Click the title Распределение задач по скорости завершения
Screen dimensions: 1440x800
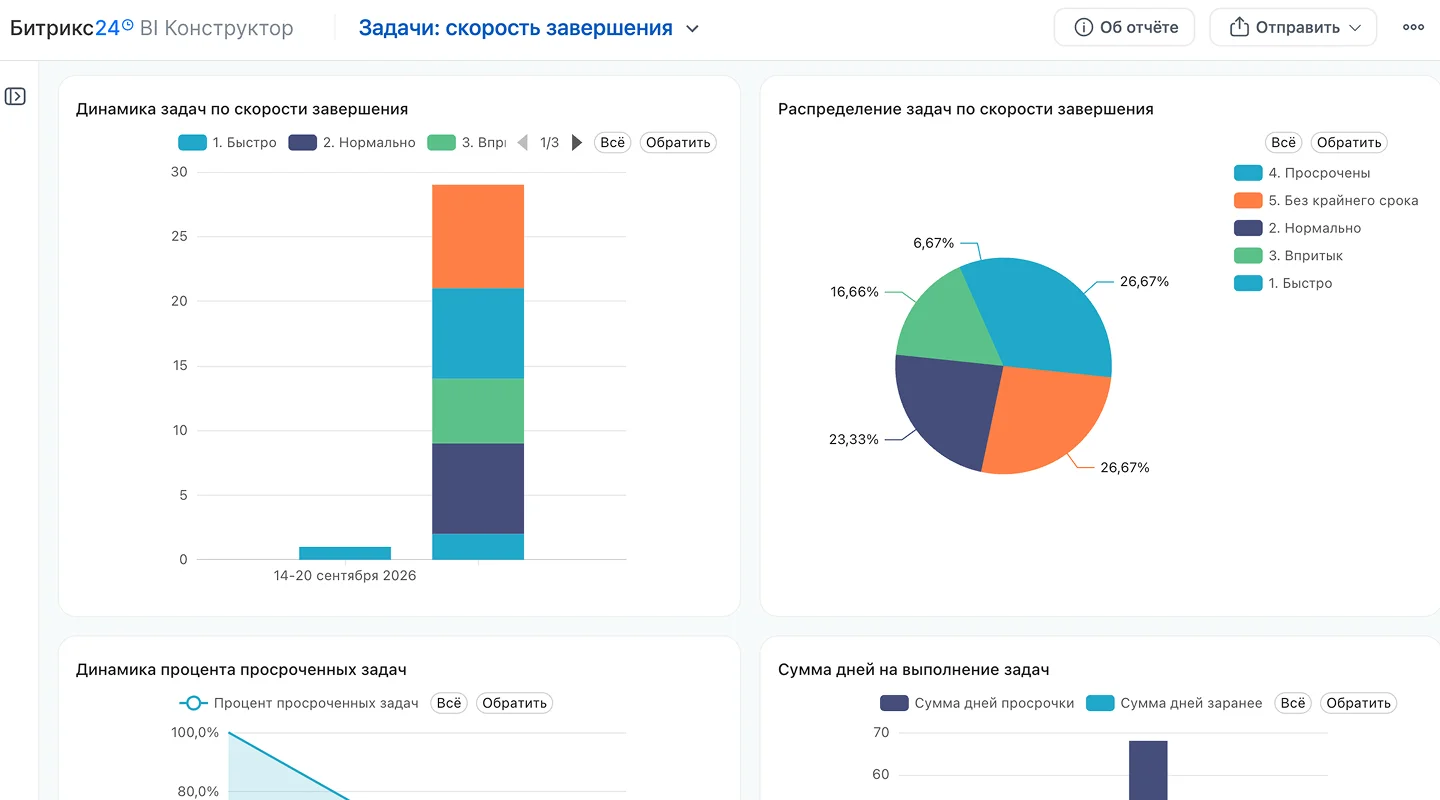966,109
